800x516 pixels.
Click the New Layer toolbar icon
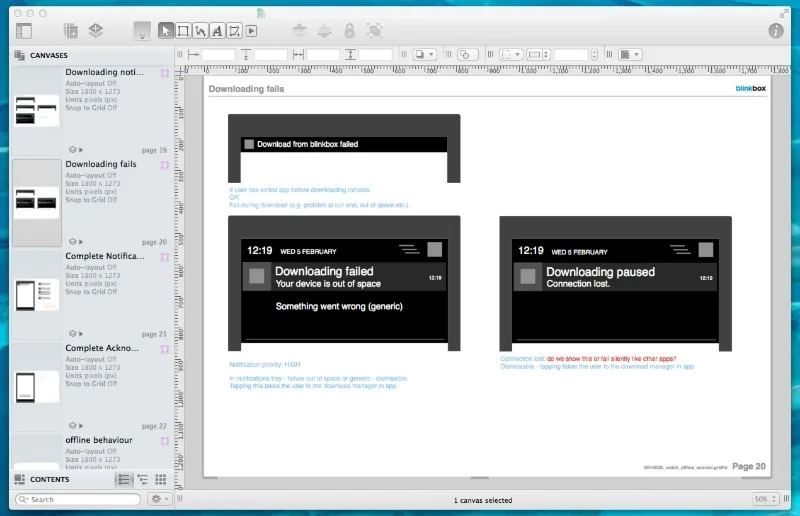click(95, 30)
